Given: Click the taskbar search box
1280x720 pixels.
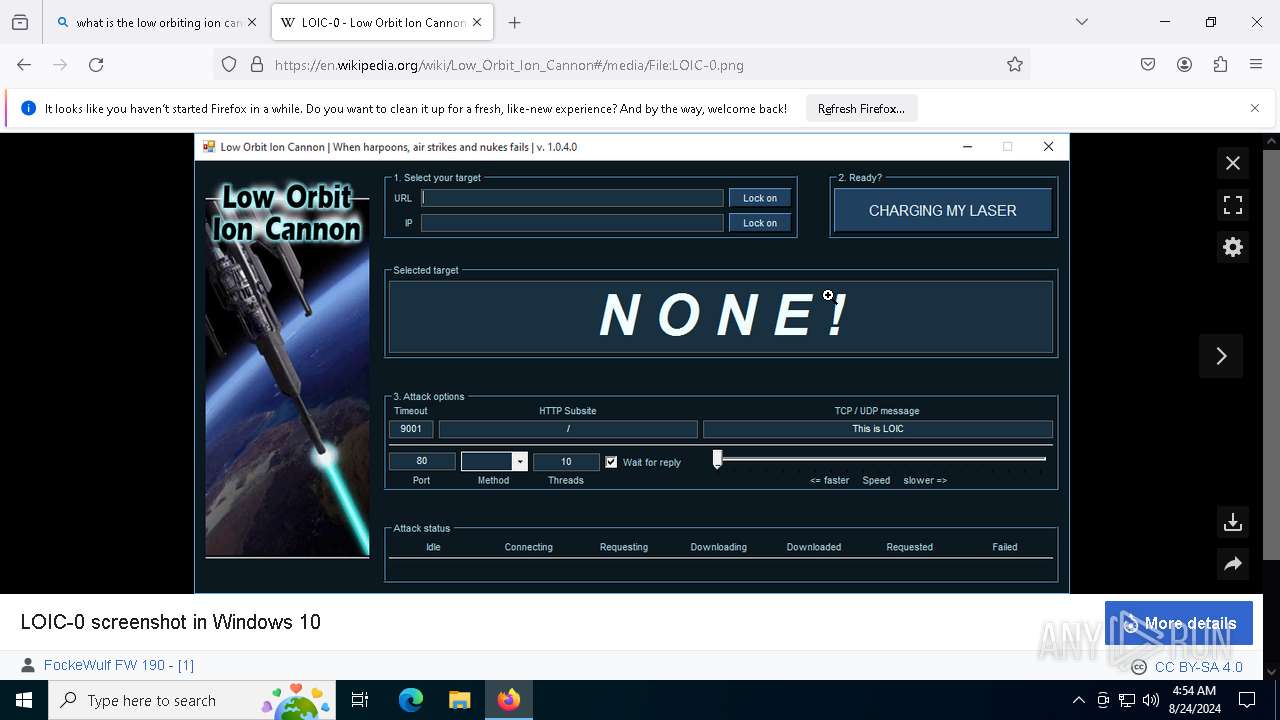Looking at the screenshot, I should (x=192, y=700).
